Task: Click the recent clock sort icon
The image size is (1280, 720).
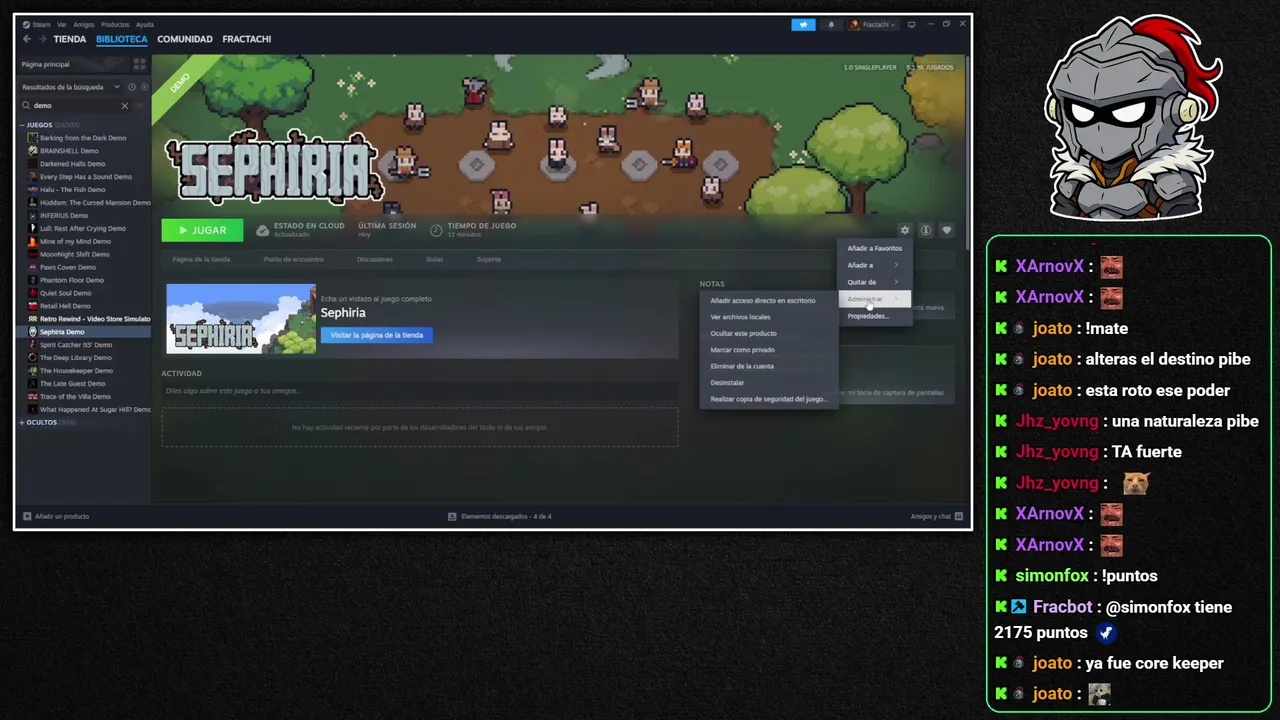Action: pos(131,87)
